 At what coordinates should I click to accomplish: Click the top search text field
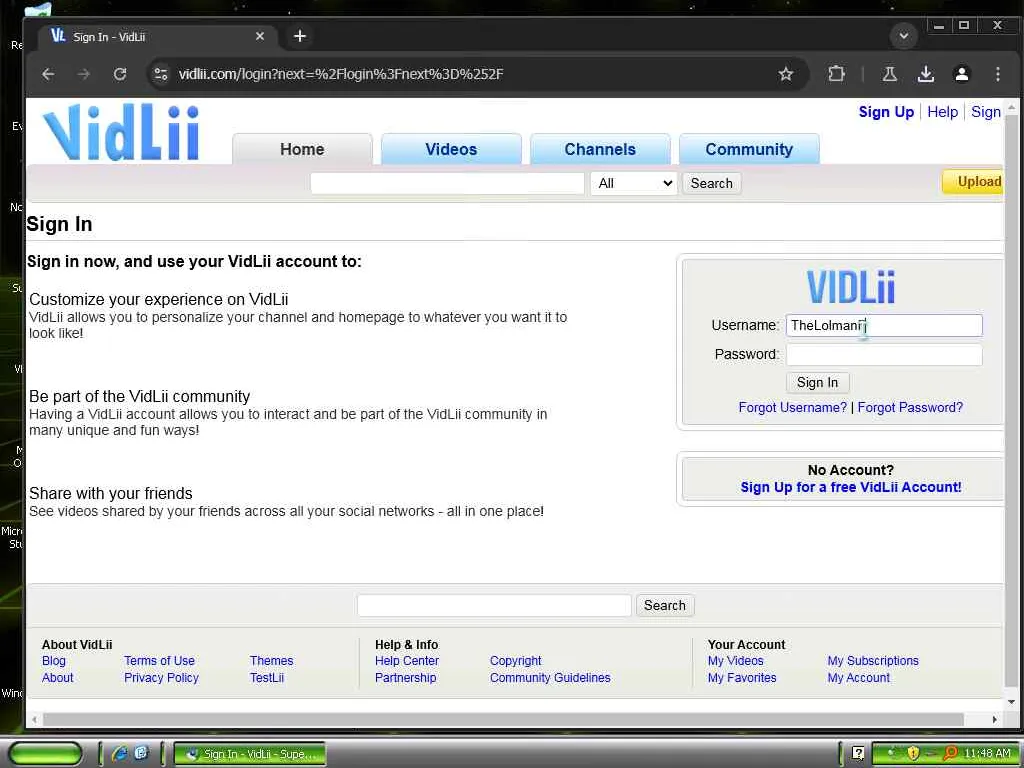pyautogui.click(x=447, y=183)
